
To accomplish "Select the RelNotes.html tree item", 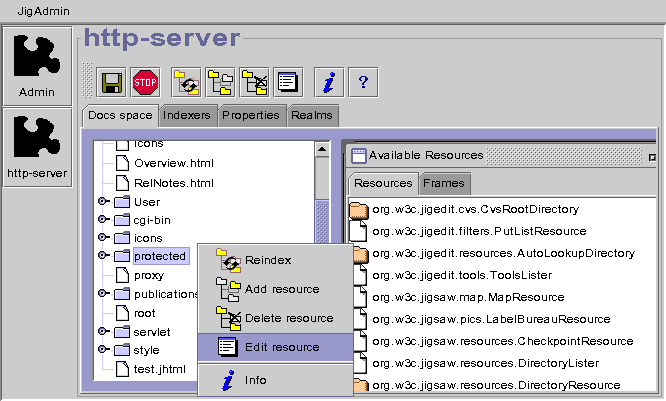I will 174,183.
